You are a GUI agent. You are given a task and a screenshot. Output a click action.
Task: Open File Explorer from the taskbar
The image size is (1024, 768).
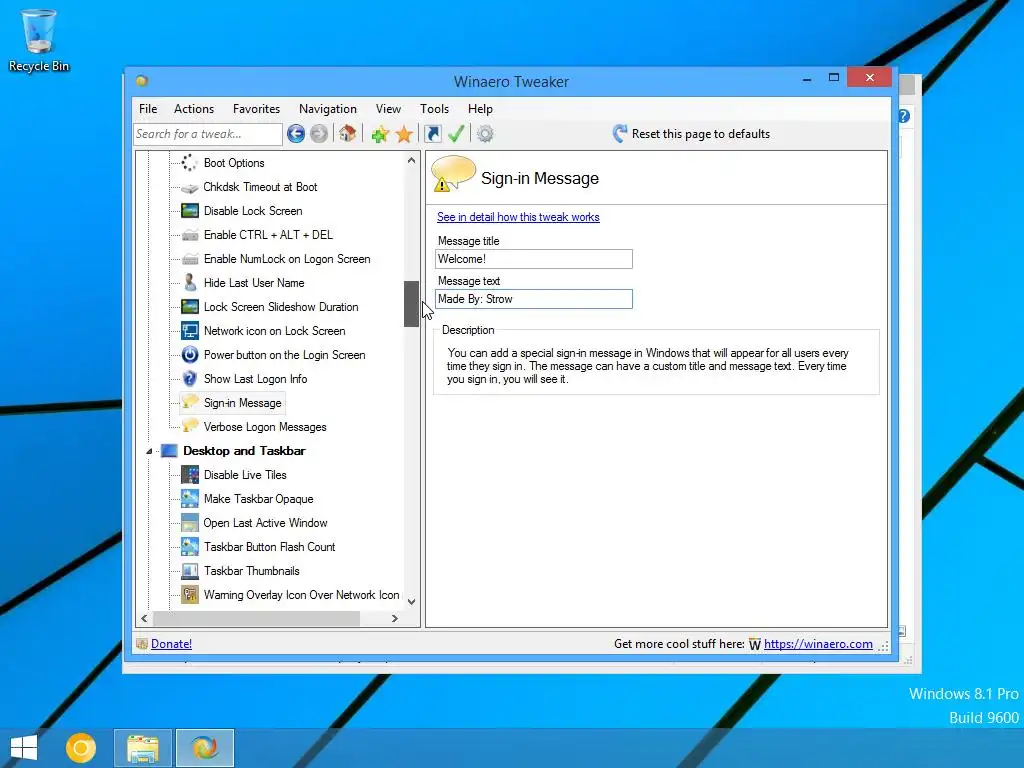pos(142,748)
